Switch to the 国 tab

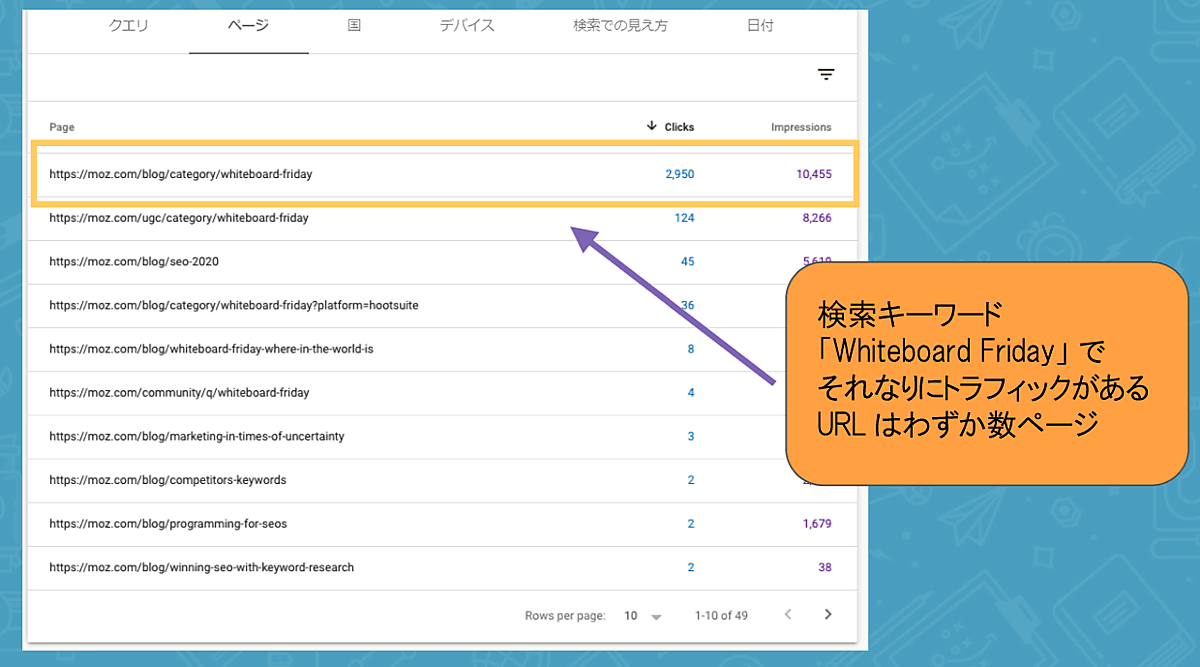coord(354,26)
